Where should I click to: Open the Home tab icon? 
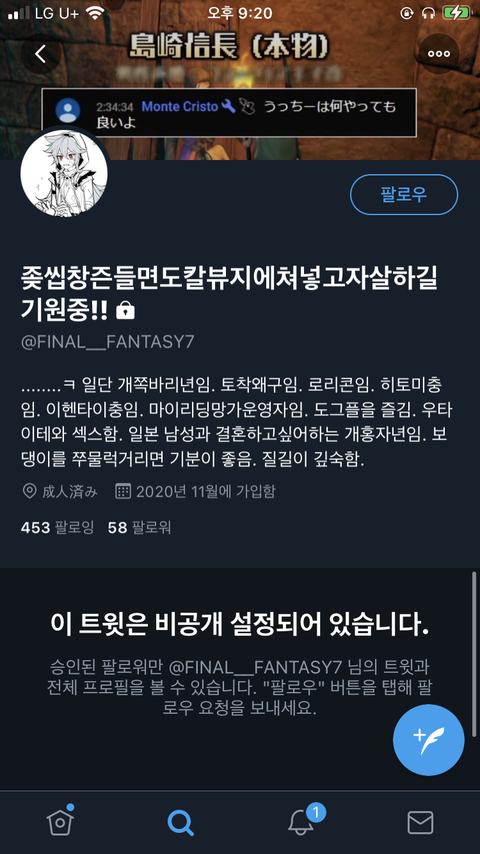[60, 821]
